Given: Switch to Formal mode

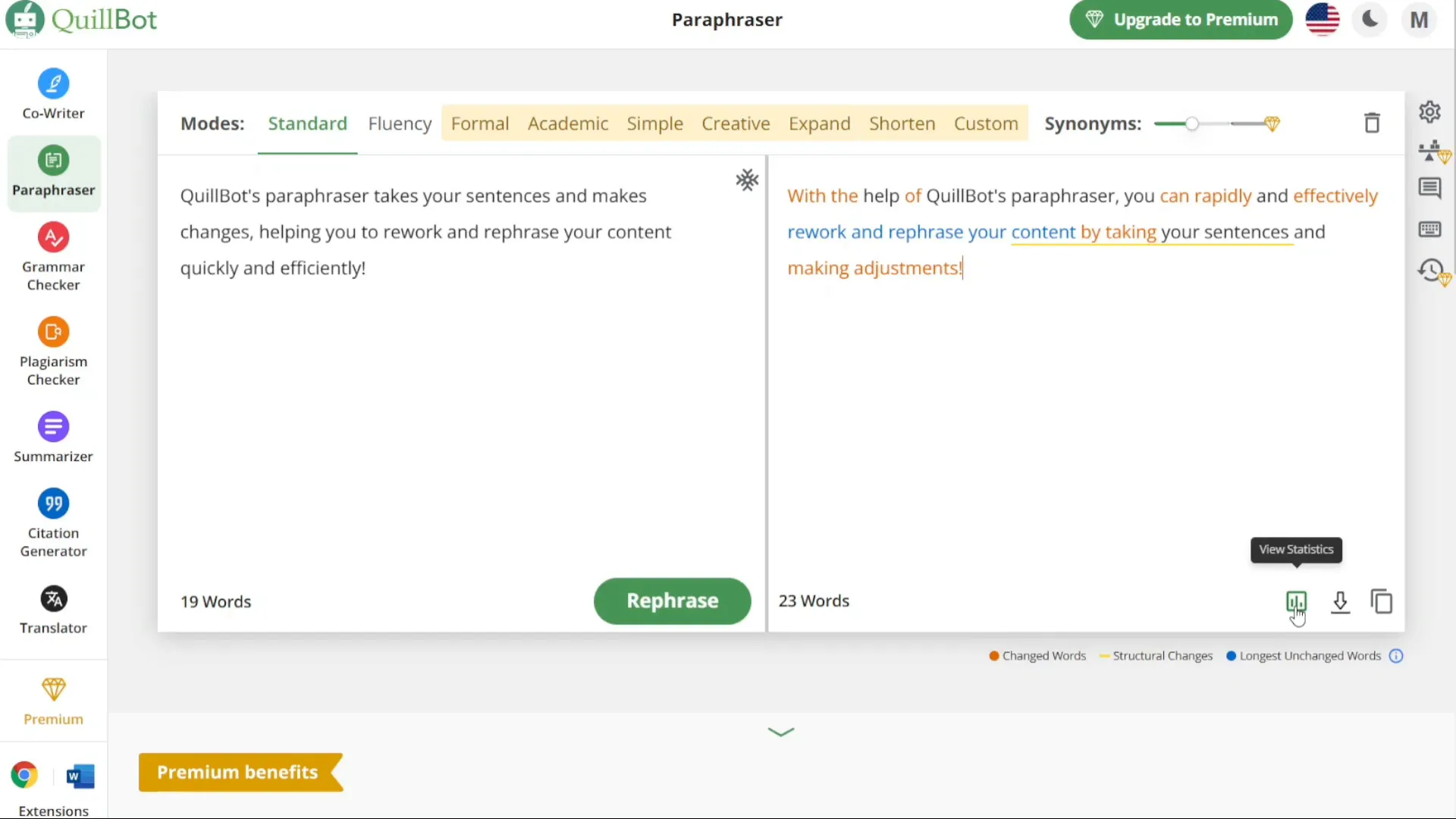Looking at the screenshot, I should 480,124.
